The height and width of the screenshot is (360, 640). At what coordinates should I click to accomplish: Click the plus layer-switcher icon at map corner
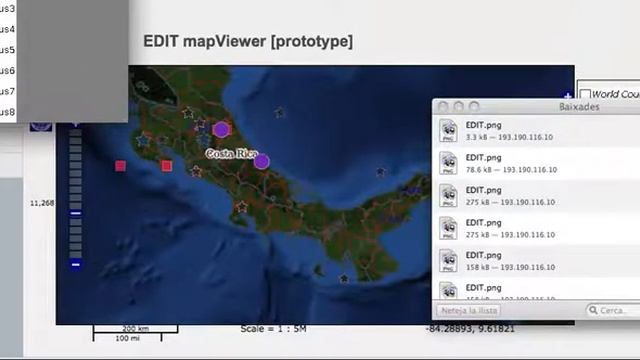click(x=568, y=96)
